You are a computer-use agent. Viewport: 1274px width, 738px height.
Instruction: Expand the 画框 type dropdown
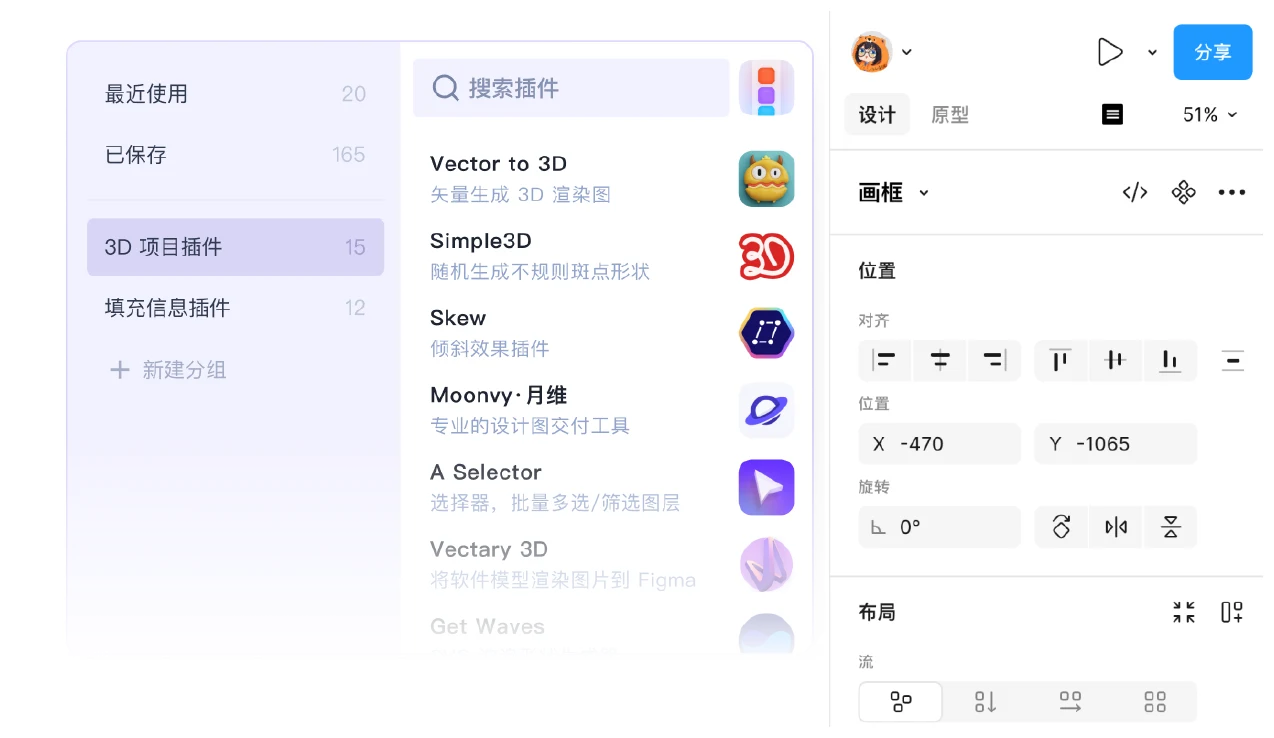924,193
